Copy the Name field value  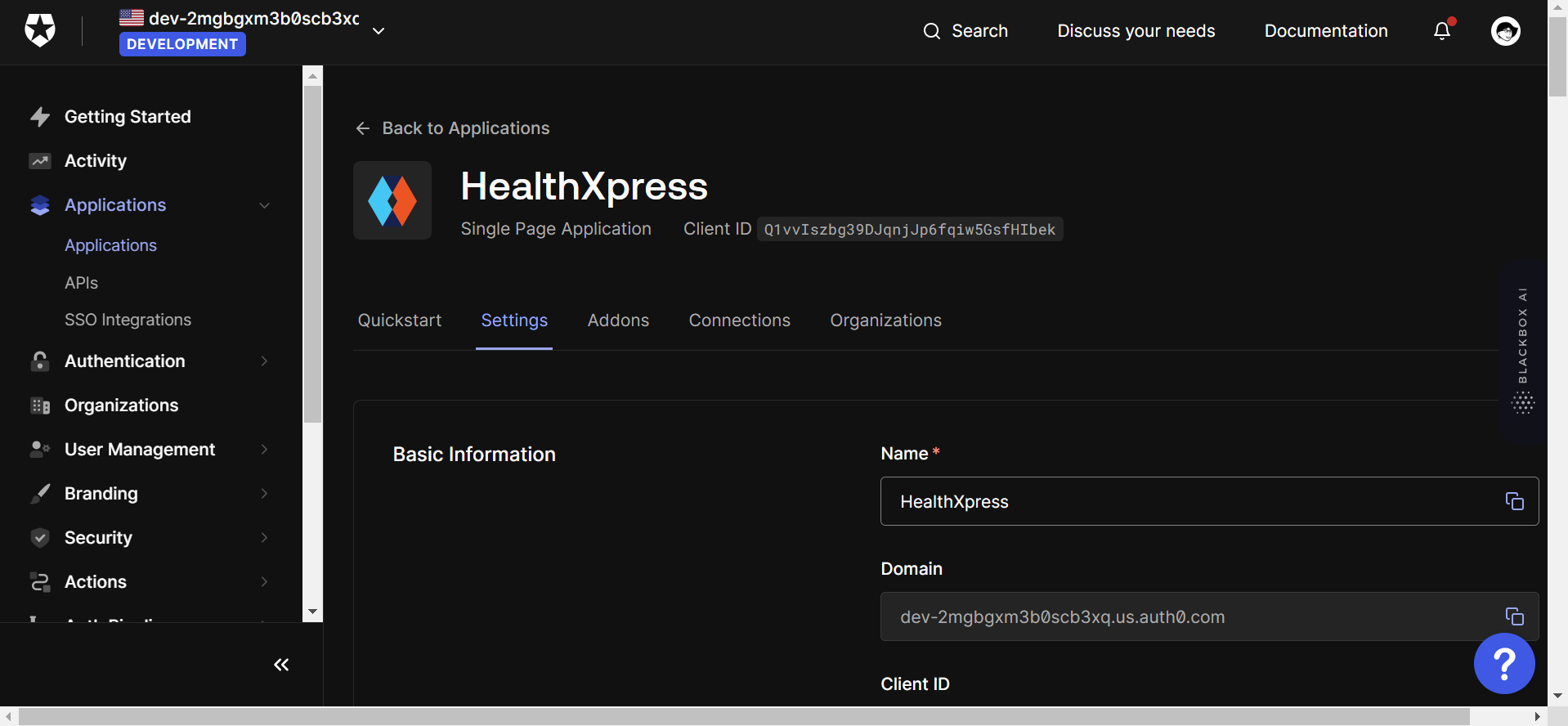pyautogui.click(x=1514, y=501)
